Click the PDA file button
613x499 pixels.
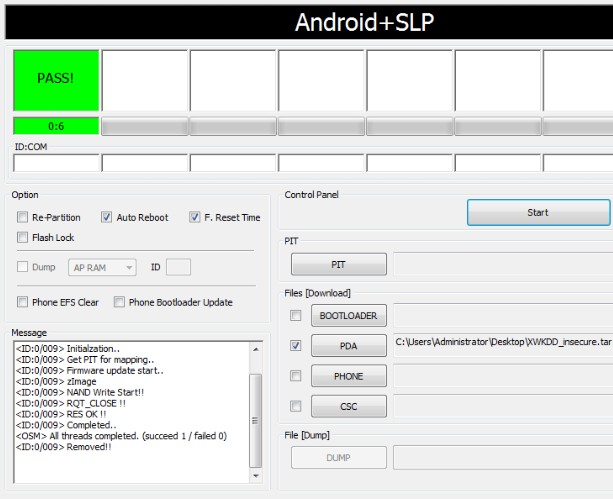click(349, 346)
